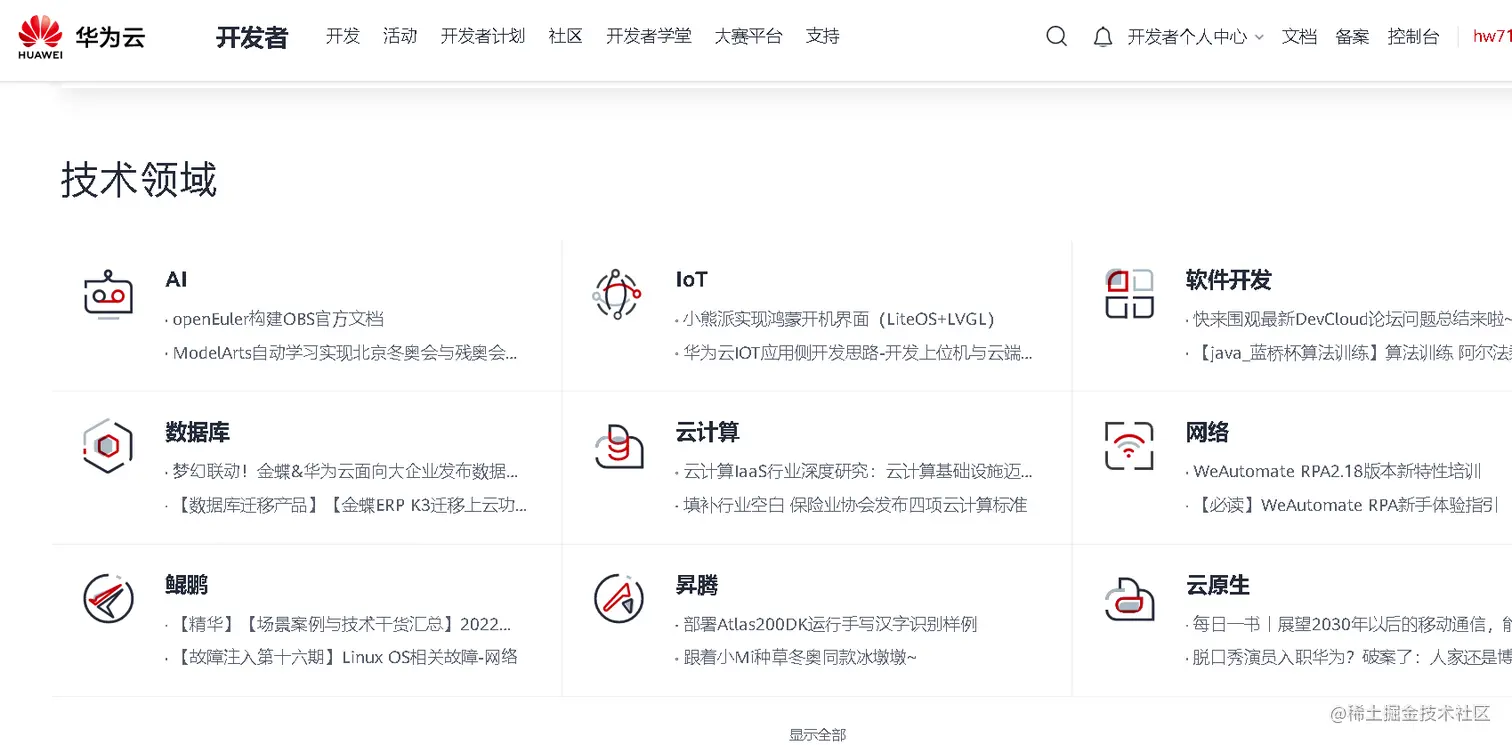Click the 网络 wifi icon
Viewport: 1512px width, 745px height.
point(1129,446)
